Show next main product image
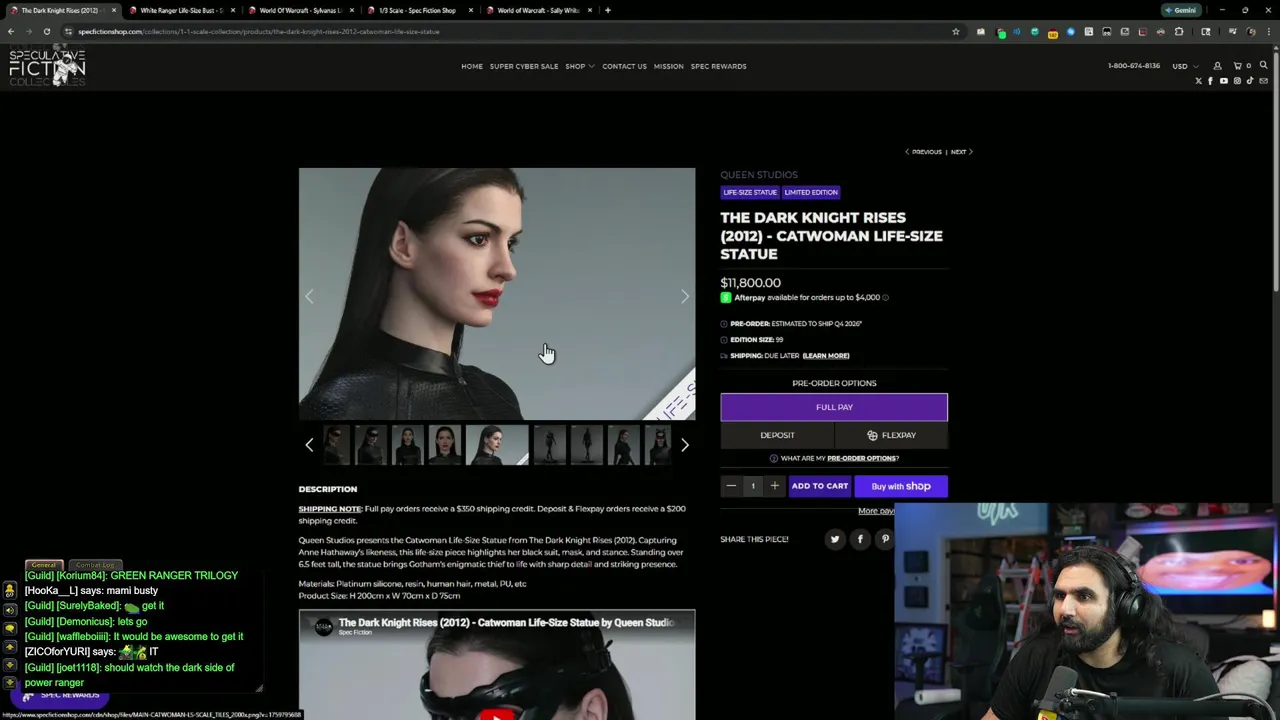Image resolution: width=1280 pixels, height=720 pixels. 685,296
